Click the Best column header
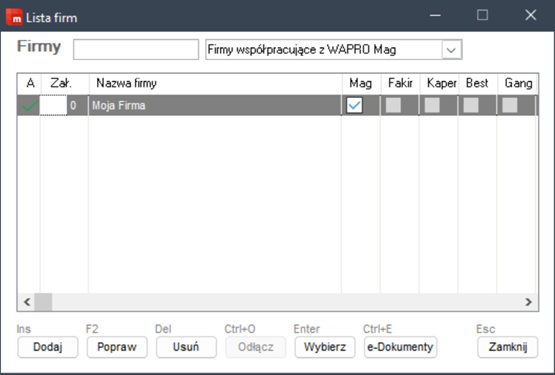This screenshot has width=555, height=375. 478,84
